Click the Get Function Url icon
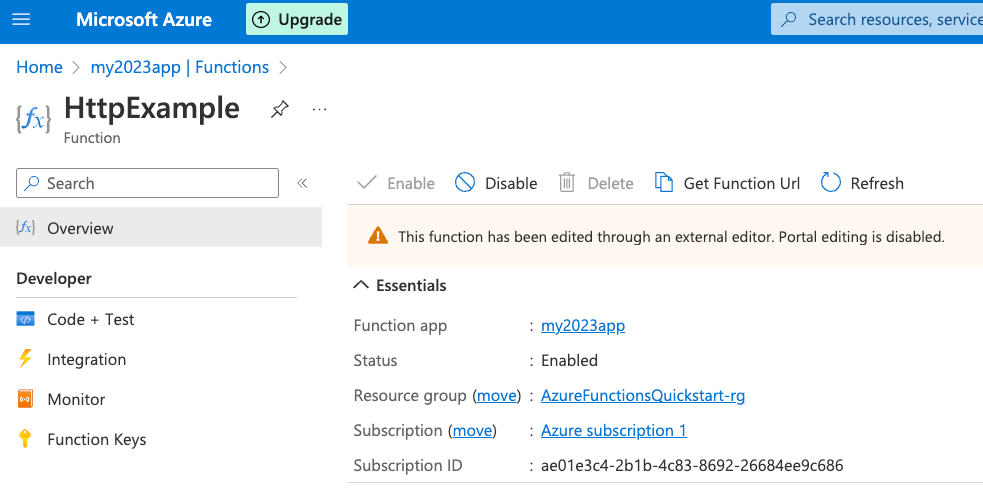The image size is (983, 496). [664, 182]
